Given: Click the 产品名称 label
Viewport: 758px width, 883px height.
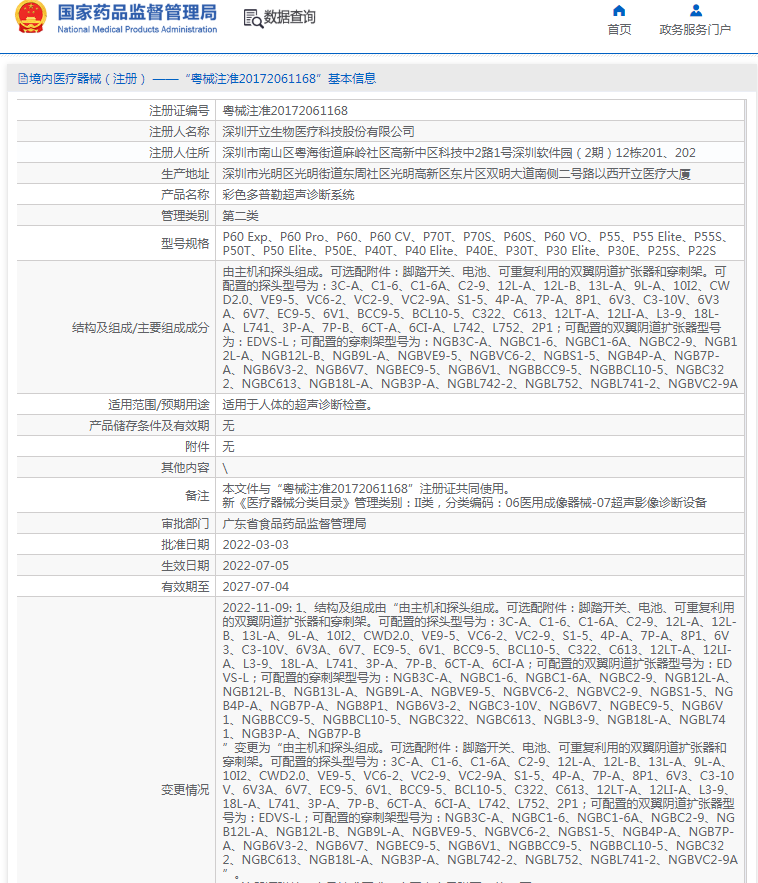Looking at the screenshot, I should pos(185,195).
